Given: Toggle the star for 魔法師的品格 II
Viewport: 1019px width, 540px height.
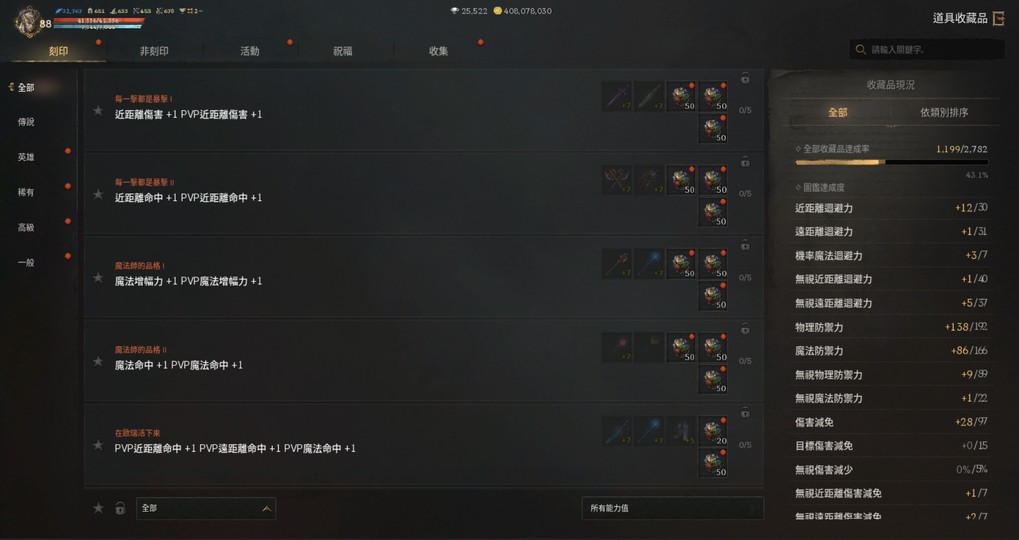Looking at the screenshot, I should click(98, 361).
